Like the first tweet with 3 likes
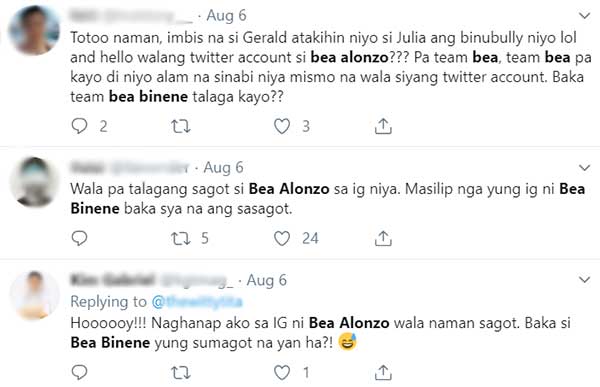Image resolution: width=600 pixels, height=387 pixels. (282, 126)
